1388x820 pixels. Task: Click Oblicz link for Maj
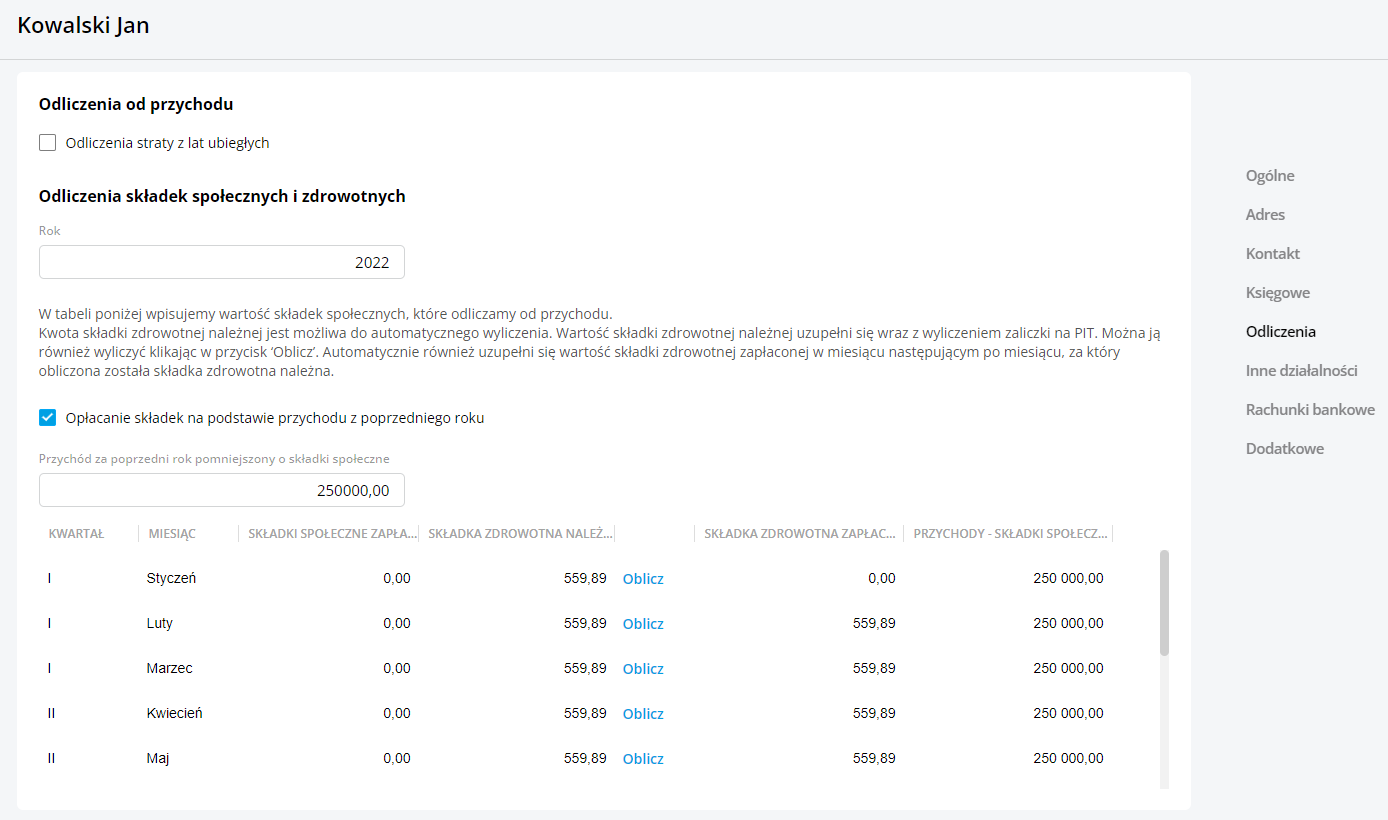pyautogui.click(x=643, y=759)
